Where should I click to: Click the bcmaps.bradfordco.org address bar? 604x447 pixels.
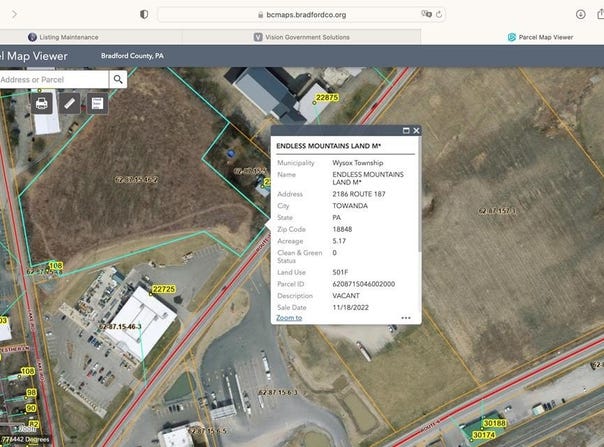[x=302, y=15]
